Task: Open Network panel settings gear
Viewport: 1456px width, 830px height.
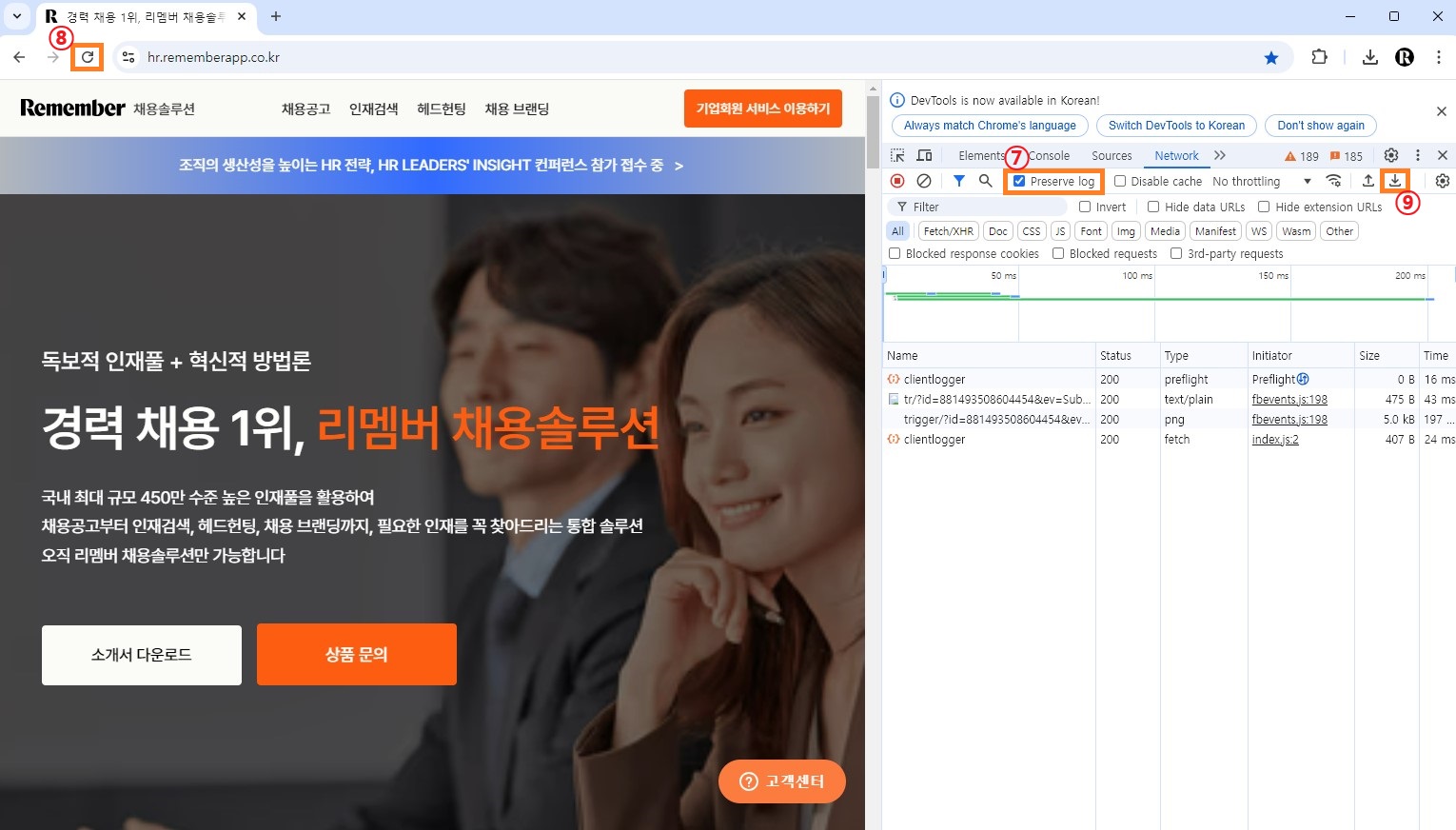Action: [1443, 181]
